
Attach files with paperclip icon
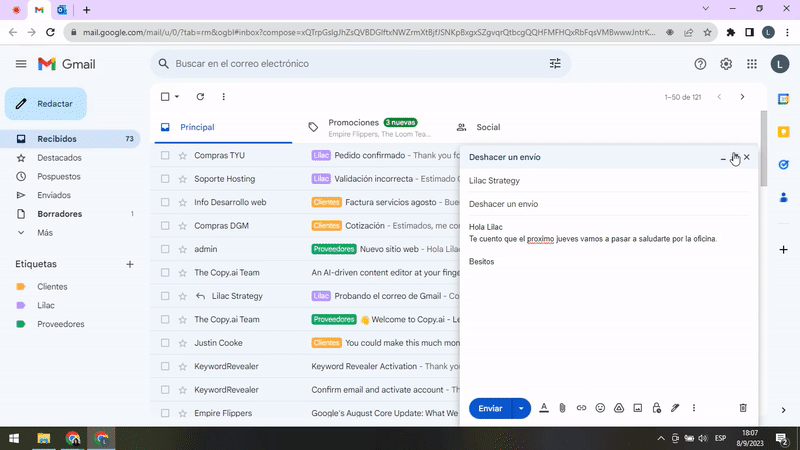coord(562,408)
